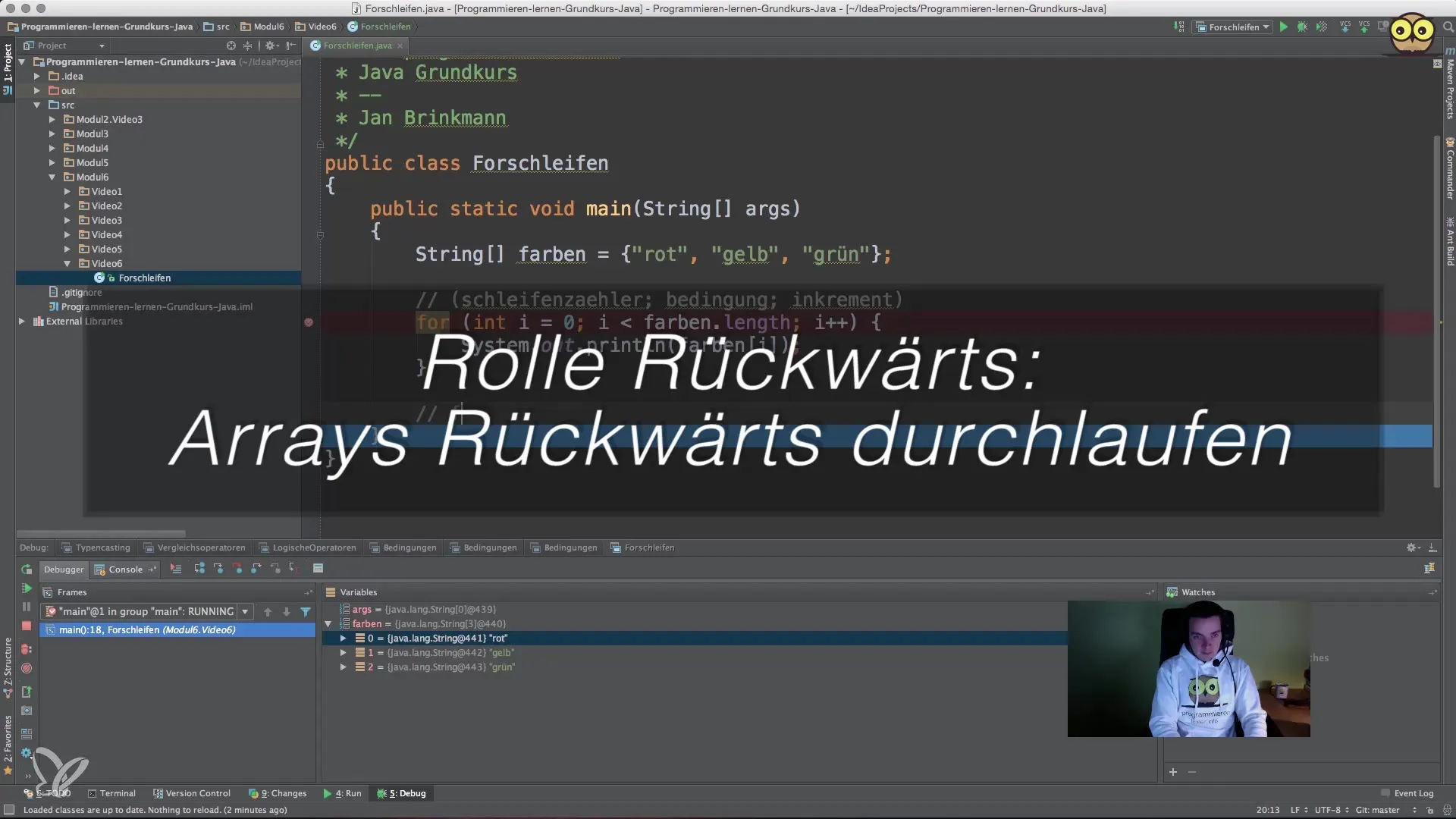Open the Vergleichsoperatoren debug session tab
This screenshot has height=819, width=1456.
pos(194,548)
